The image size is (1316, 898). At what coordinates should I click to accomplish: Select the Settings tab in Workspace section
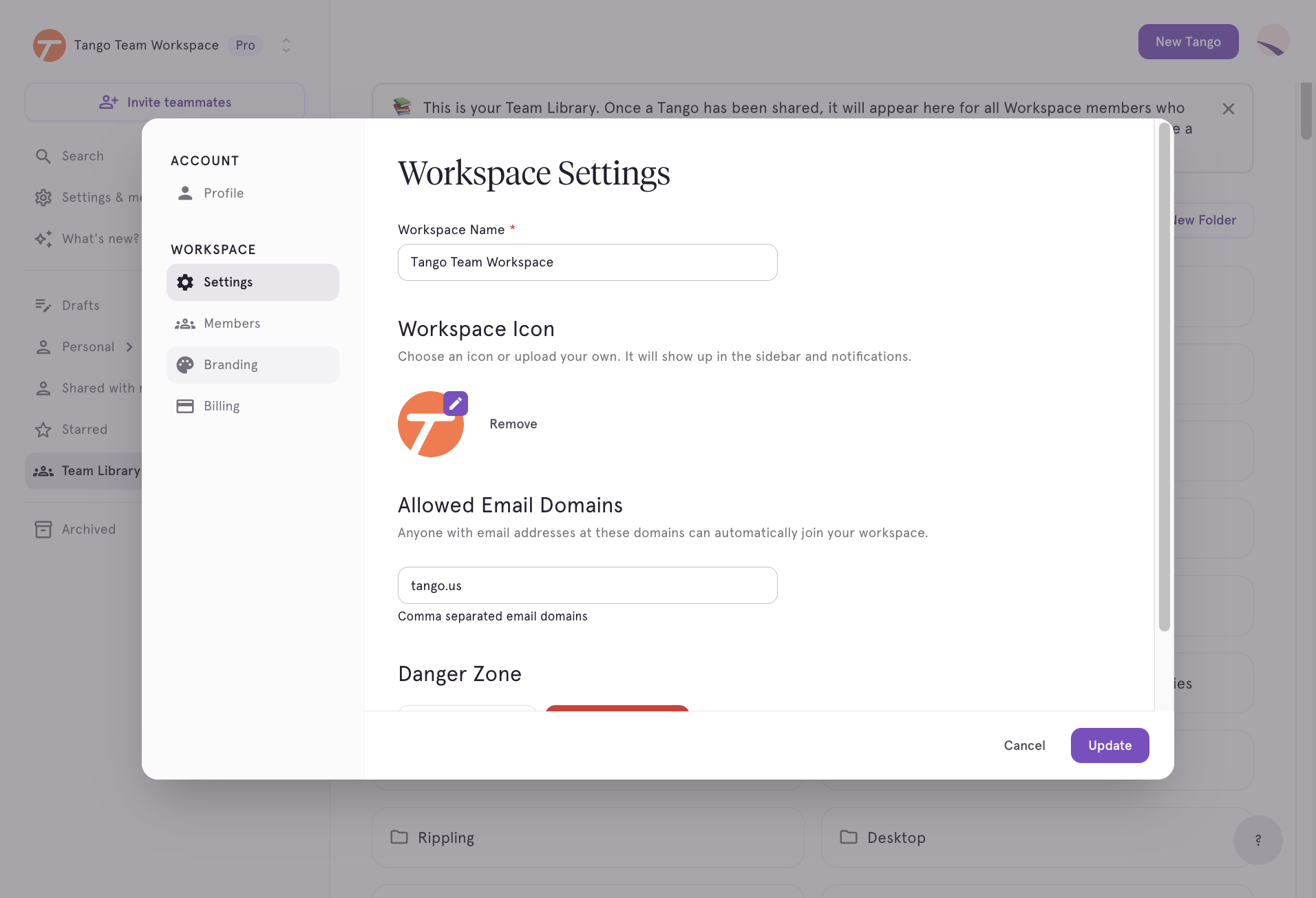[253, 282]
